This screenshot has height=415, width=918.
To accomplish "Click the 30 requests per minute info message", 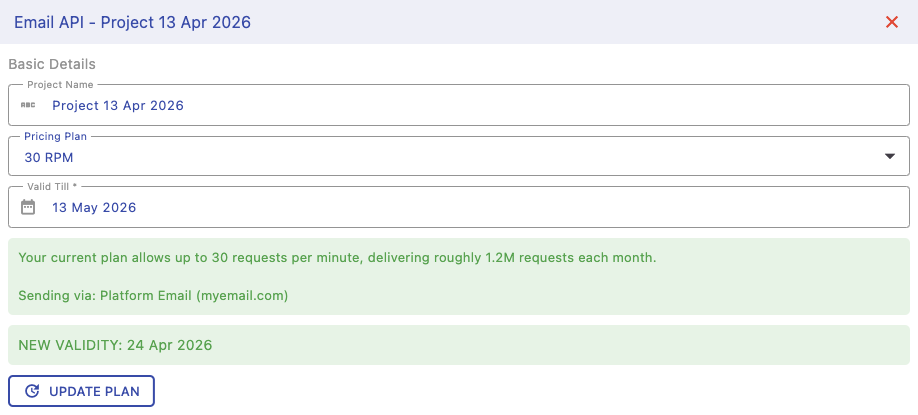I will tap(337, 258).
